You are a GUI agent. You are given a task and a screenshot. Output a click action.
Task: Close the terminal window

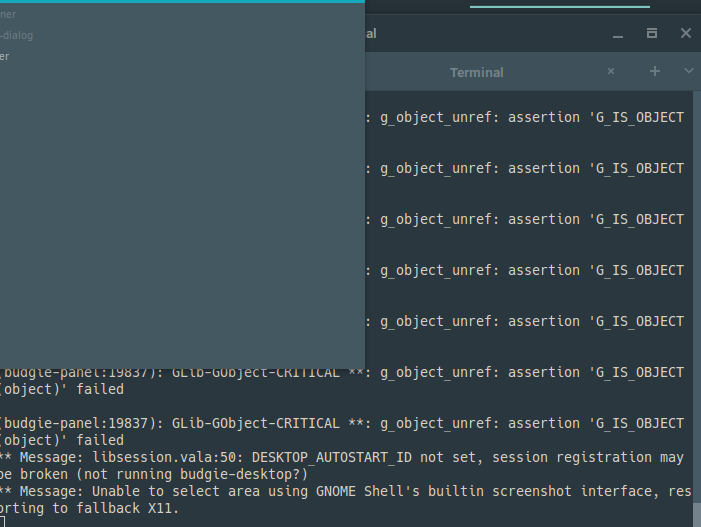pos(686,33)
